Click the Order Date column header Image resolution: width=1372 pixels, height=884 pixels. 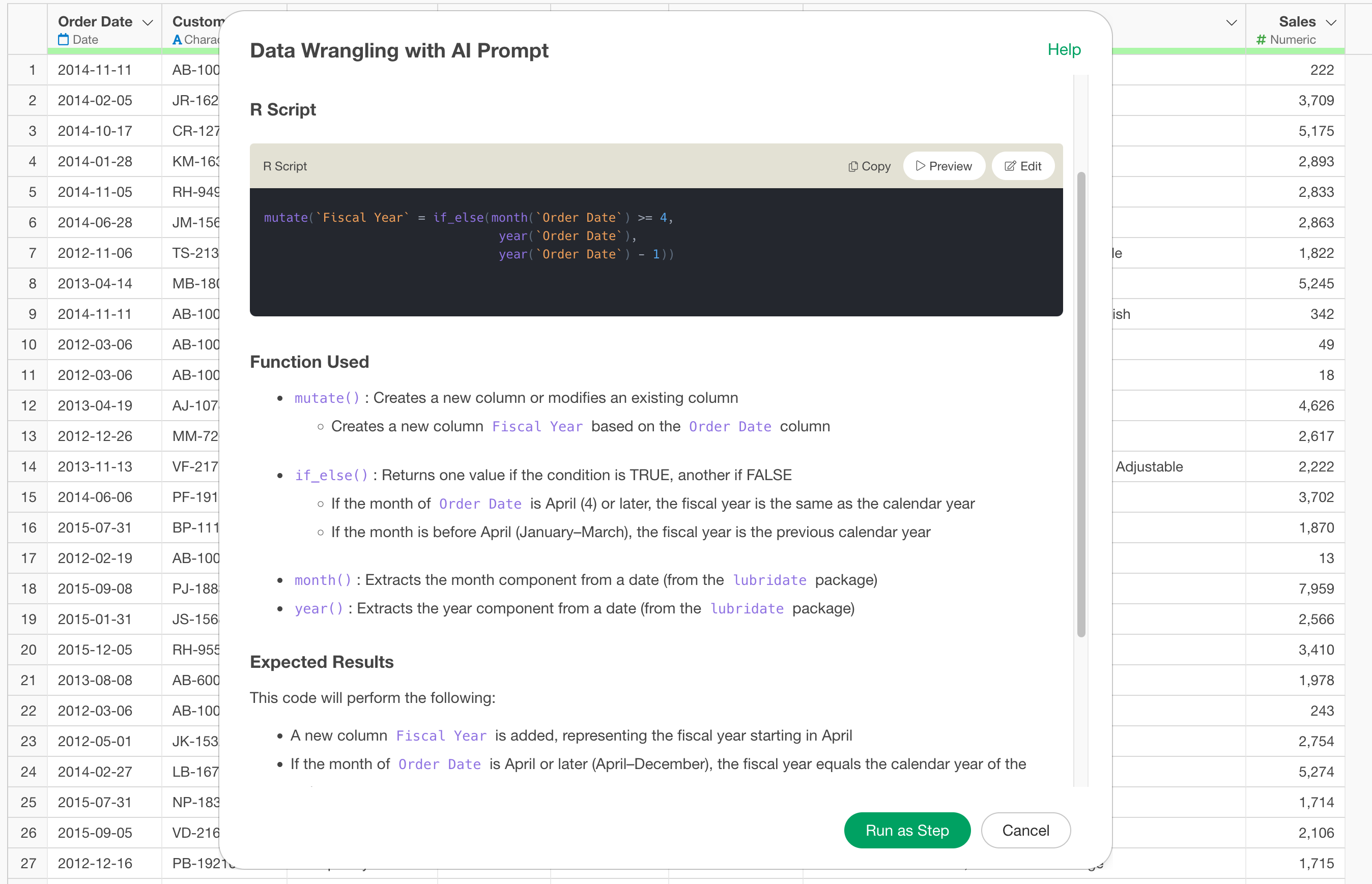(x=95, y=22)
